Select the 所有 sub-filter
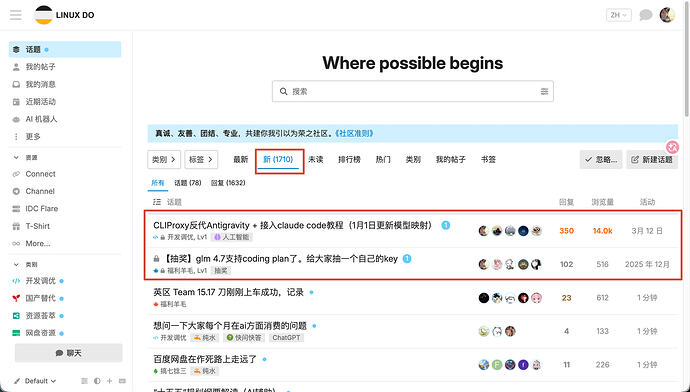The height and width of the screenshot is (392, 690). [158, 183]
